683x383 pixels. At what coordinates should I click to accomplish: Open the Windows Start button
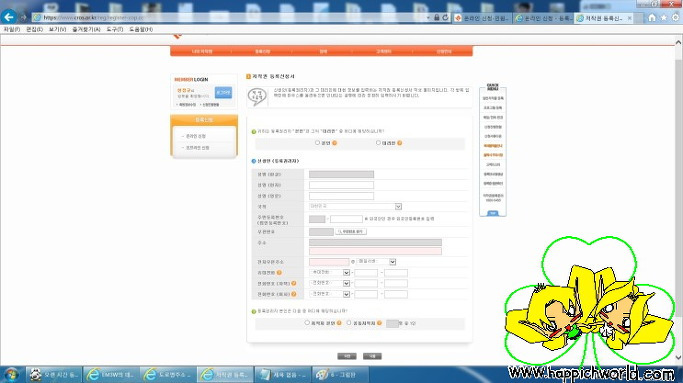tap(11, 374)
